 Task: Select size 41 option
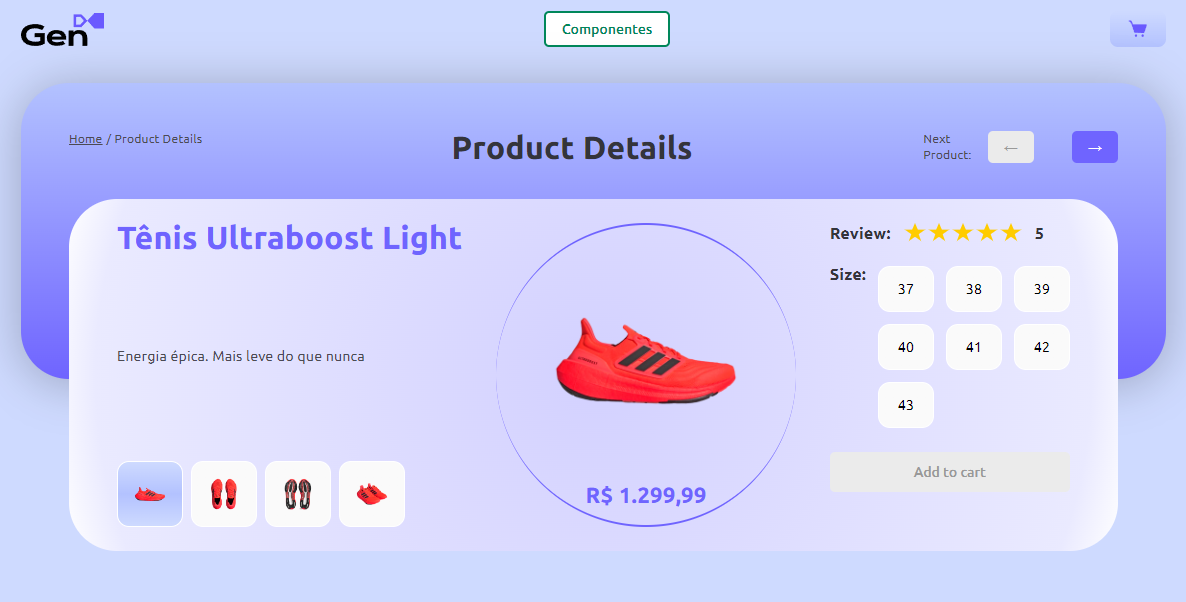tap(974, 347)
